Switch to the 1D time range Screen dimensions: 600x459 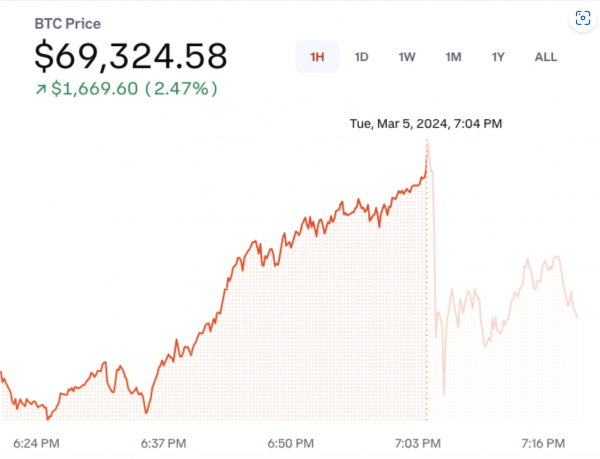pos(362,57)
